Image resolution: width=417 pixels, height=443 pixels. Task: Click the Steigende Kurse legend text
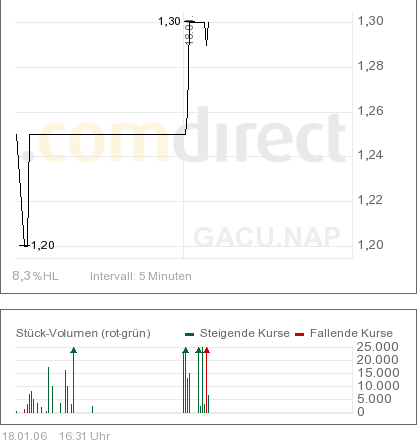[245, 333]
